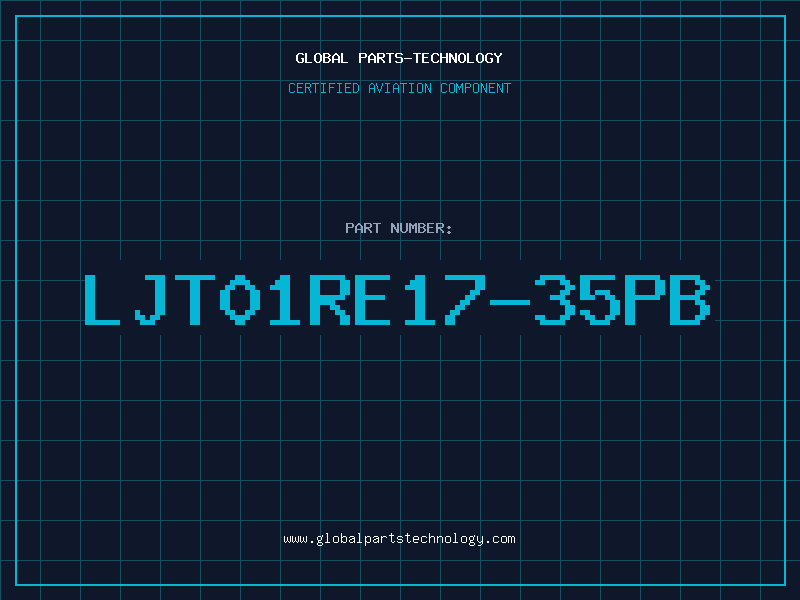Click the GLOBAL PARTS-TECHNOLOGY title
The image size is (800, 600).
coord(399,58)
